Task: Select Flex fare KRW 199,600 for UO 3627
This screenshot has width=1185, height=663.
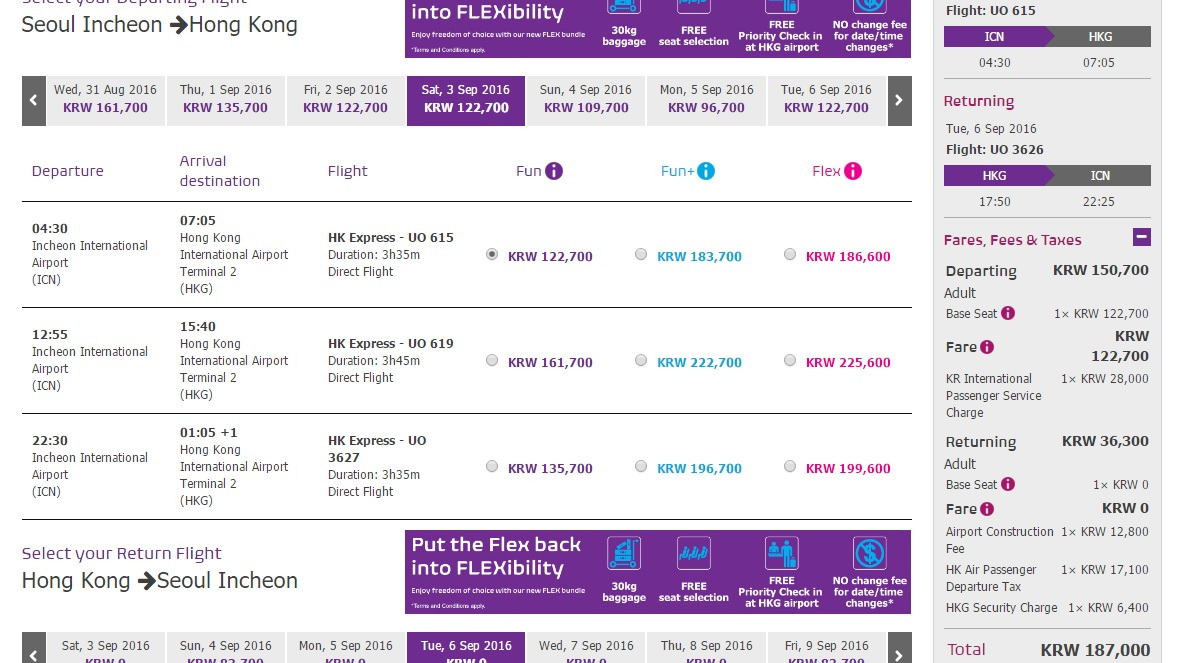Action: pos(790,466)
